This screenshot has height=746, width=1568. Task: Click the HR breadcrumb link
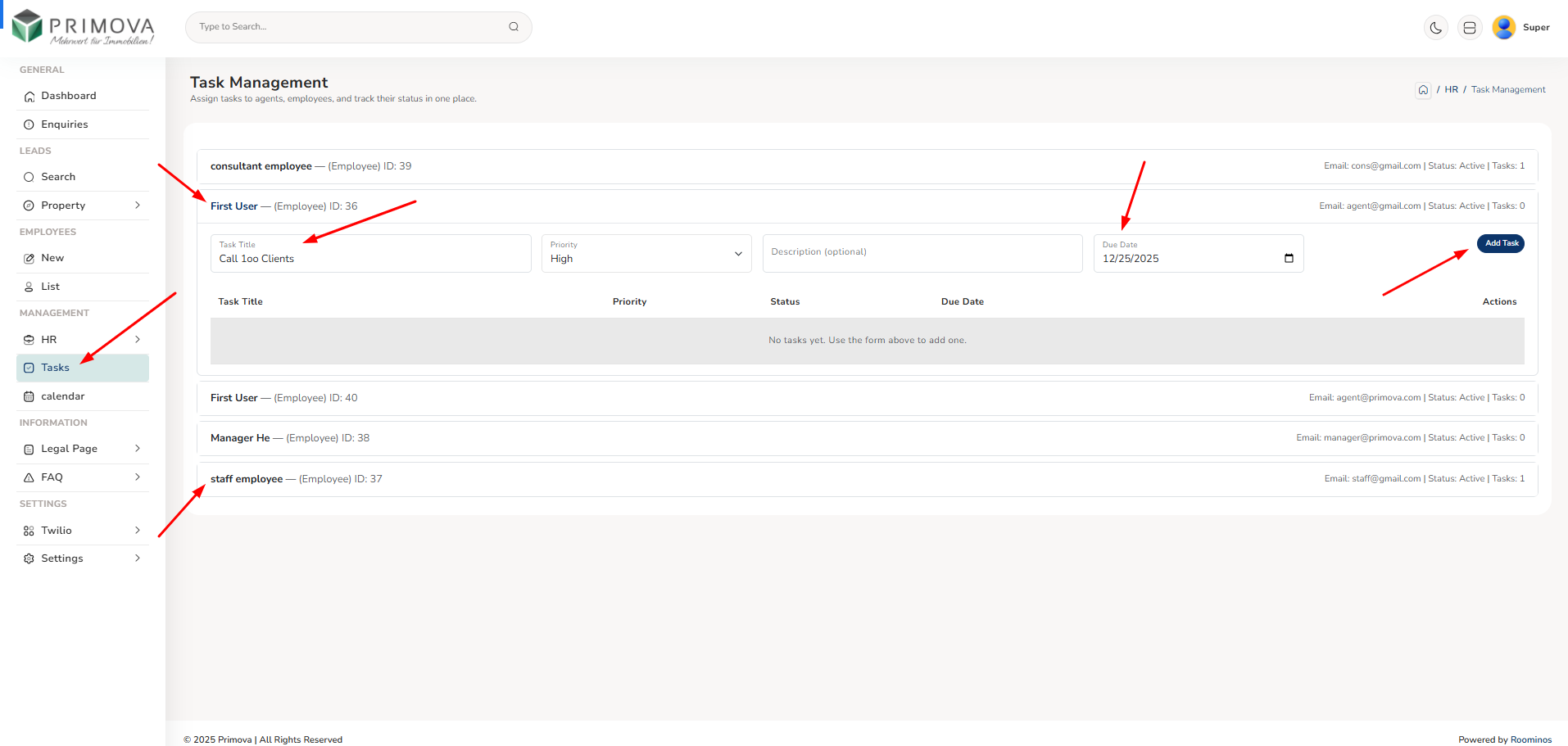pyautogui.click(x=1451, y=90)
